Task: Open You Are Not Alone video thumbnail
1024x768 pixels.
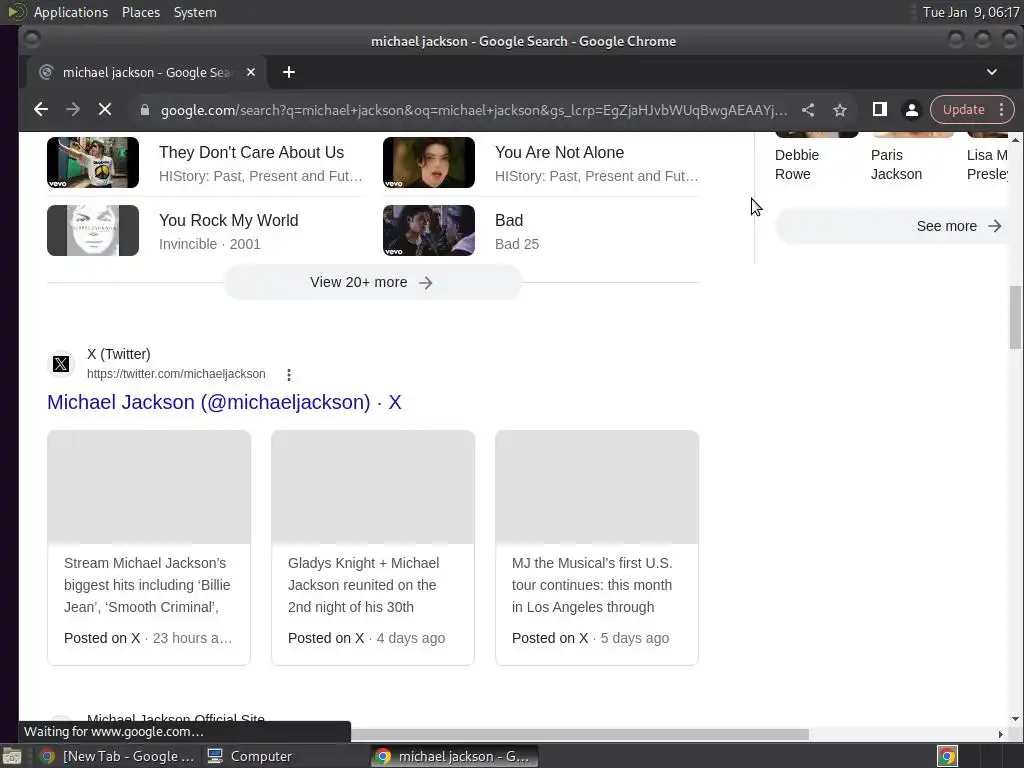Action: tap(428, 163)
